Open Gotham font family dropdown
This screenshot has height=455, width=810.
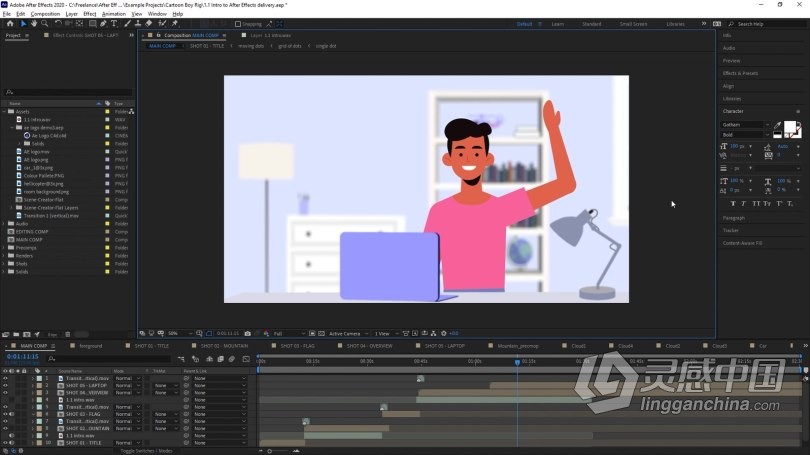[x=744, y=125]
